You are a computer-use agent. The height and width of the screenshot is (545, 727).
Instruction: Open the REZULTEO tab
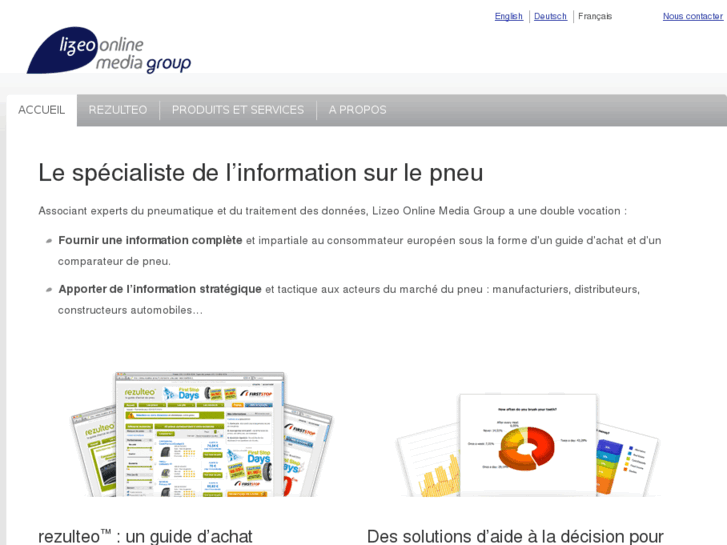point(118,110)
